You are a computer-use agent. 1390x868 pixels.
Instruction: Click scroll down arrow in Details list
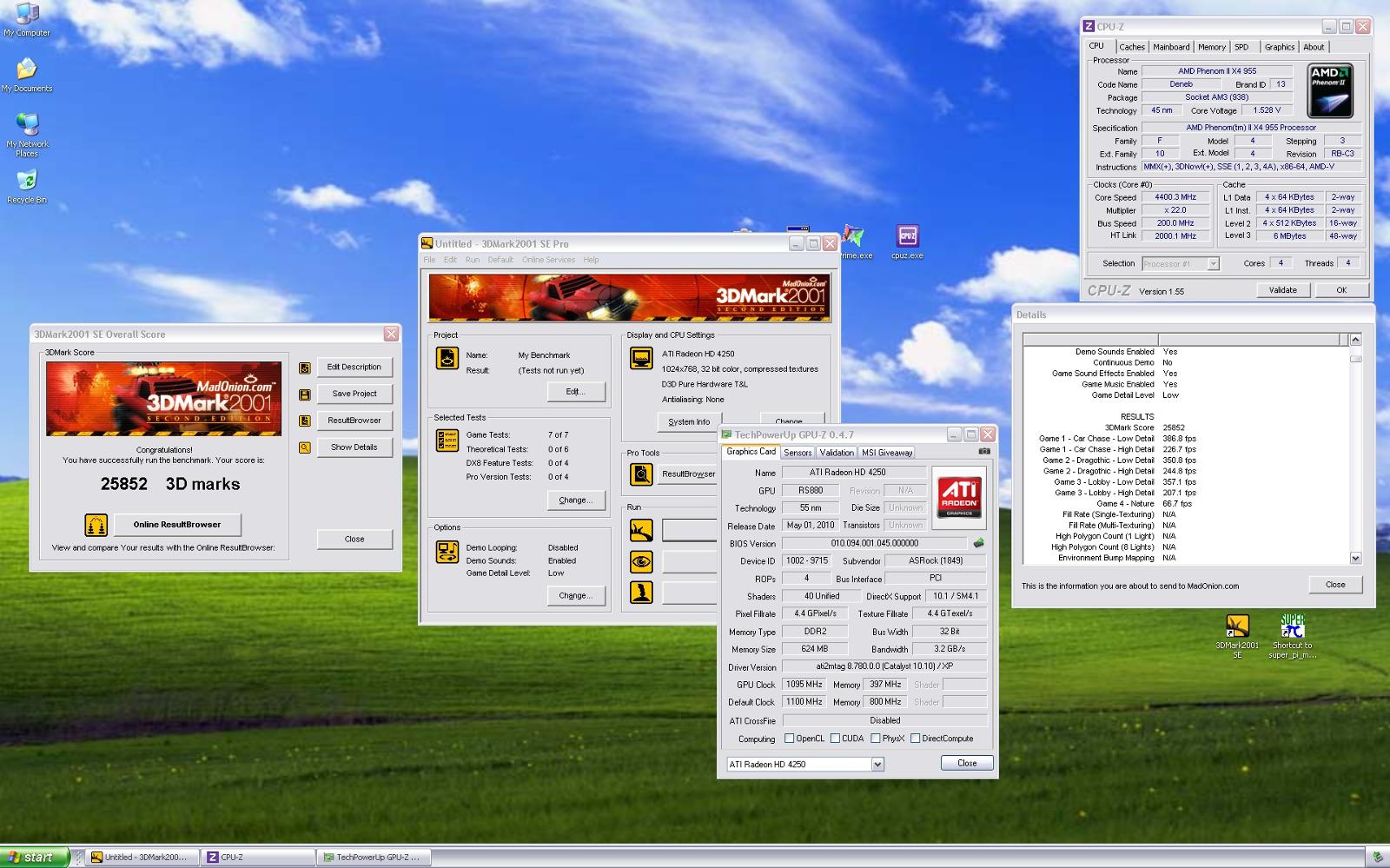point(1355,558)
